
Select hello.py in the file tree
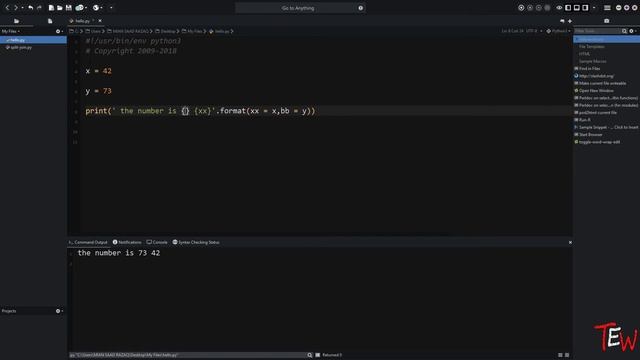[33, 40]
